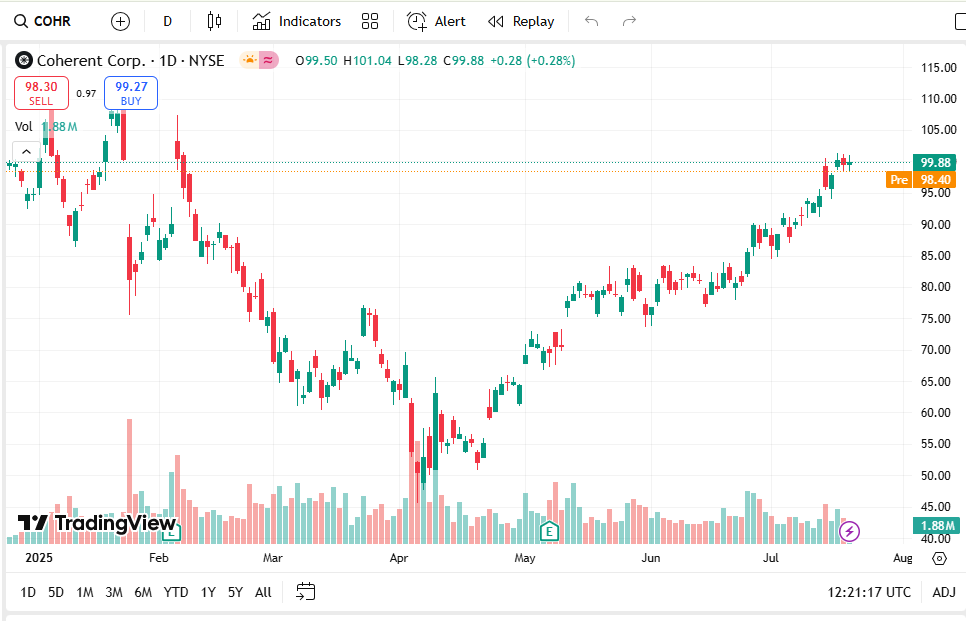Screen dimensions: 966x621
Task: Click the Vol indicator legend label
Action: [23, 126]
